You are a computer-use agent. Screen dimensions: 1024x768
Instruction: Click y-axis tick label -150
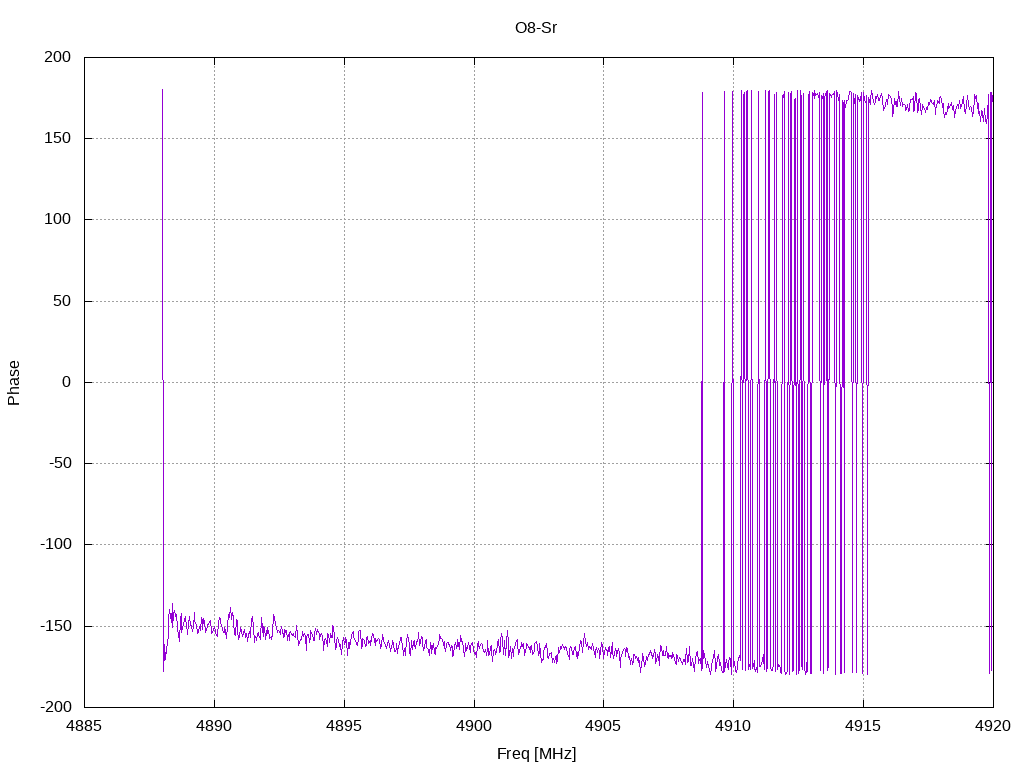click(56, 626)
